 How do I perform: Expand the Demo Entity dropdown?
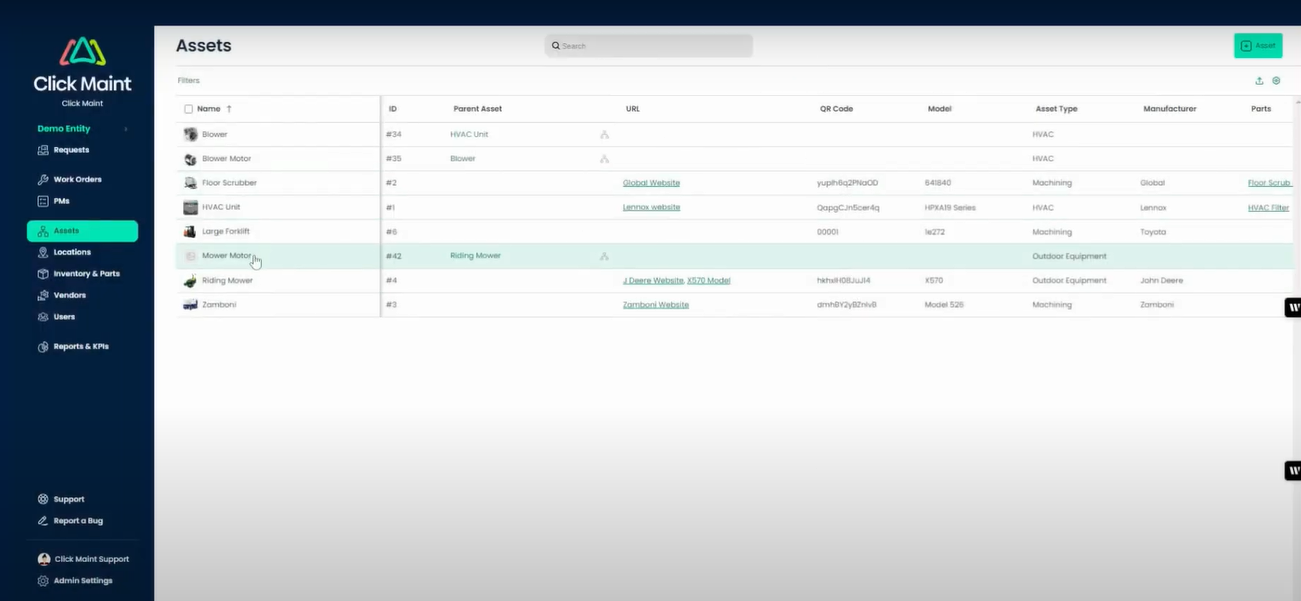tap(124, 128)
